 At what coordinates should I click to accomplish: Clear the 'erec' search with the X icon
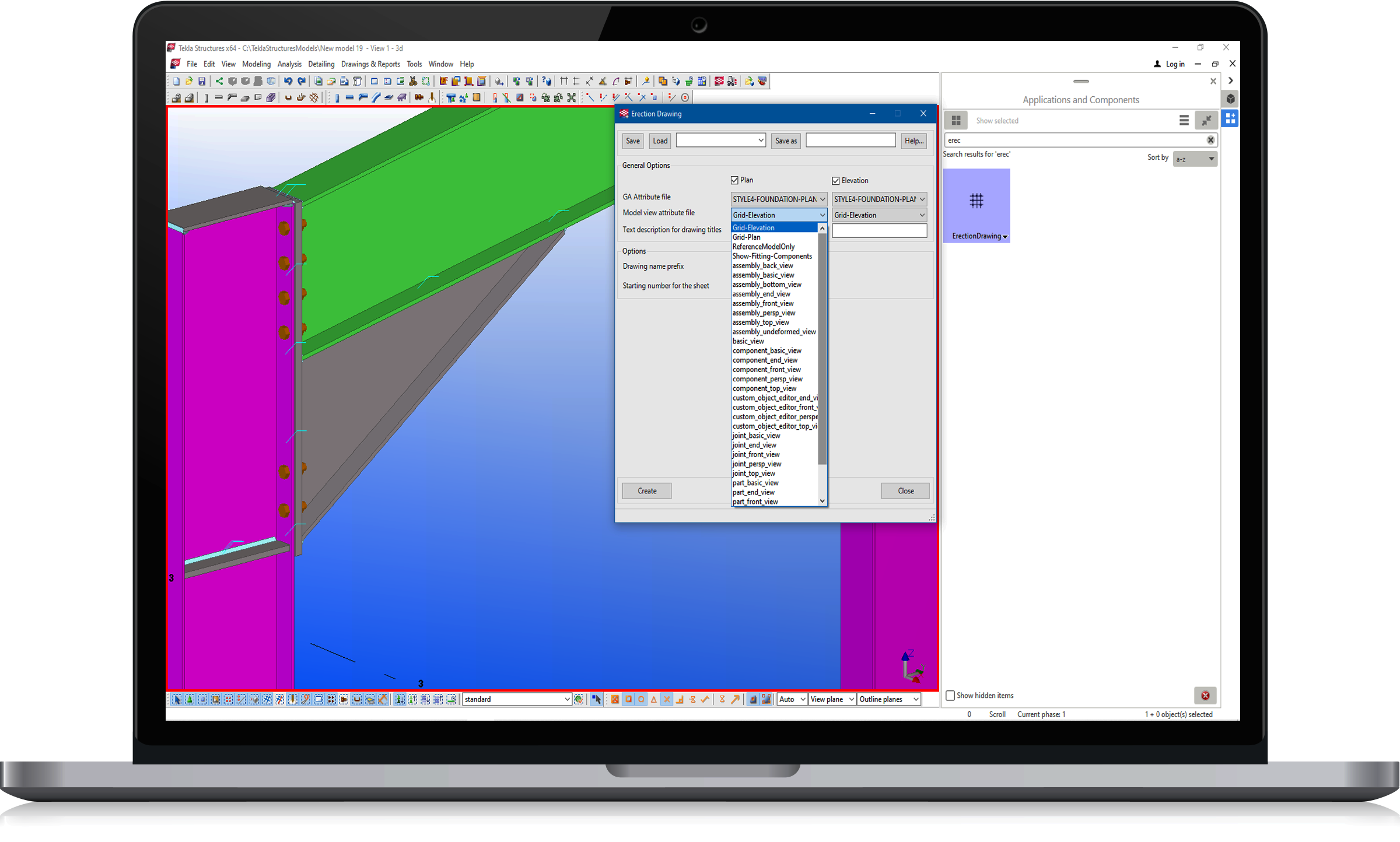click(1210, 141)
